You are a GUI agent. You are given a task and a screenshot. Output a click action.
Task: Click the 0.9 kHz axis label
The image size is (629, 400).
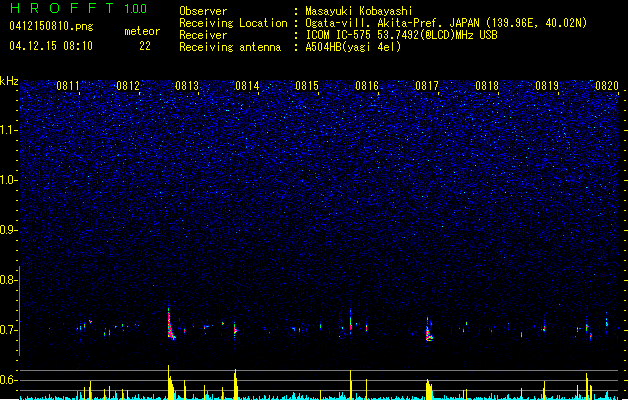(x=8, y=230)
